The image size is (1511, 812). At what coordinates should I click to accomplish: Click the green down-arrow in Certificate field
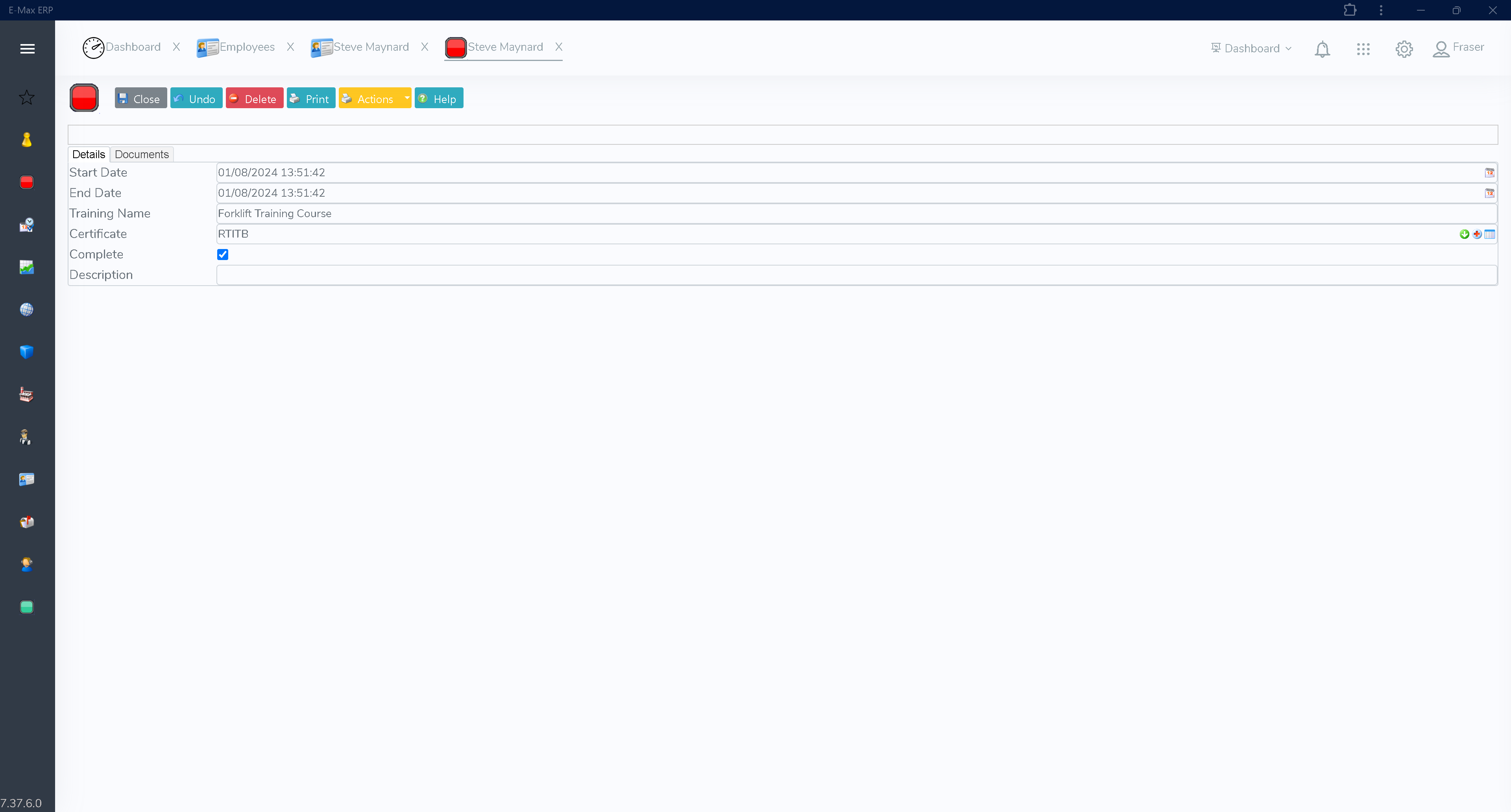click(1464, 234)
